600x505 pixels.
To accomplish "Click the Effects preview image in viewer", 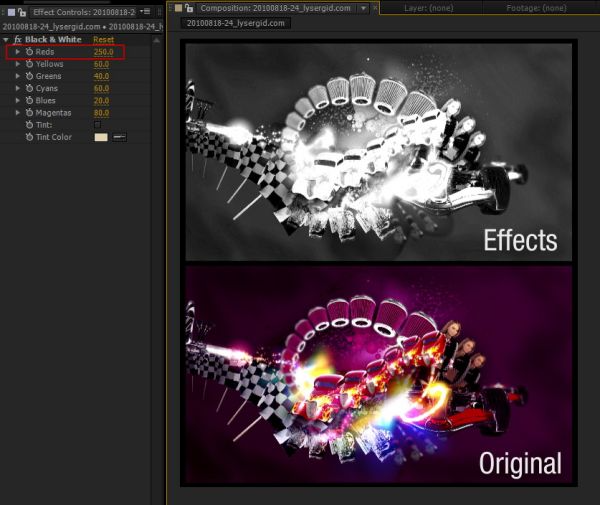I will pyautogui.click(x=379, y=152).
